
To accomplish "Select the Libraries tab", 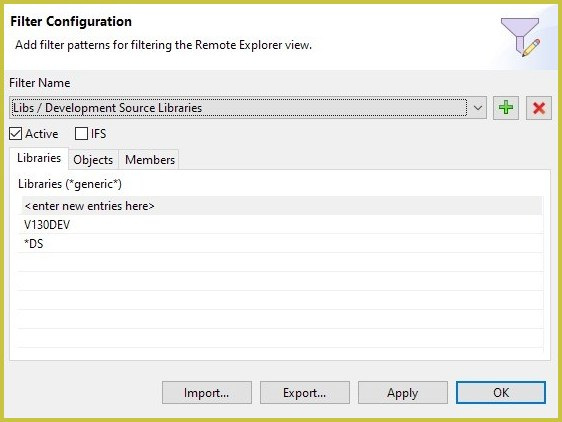I will (39, 158).
